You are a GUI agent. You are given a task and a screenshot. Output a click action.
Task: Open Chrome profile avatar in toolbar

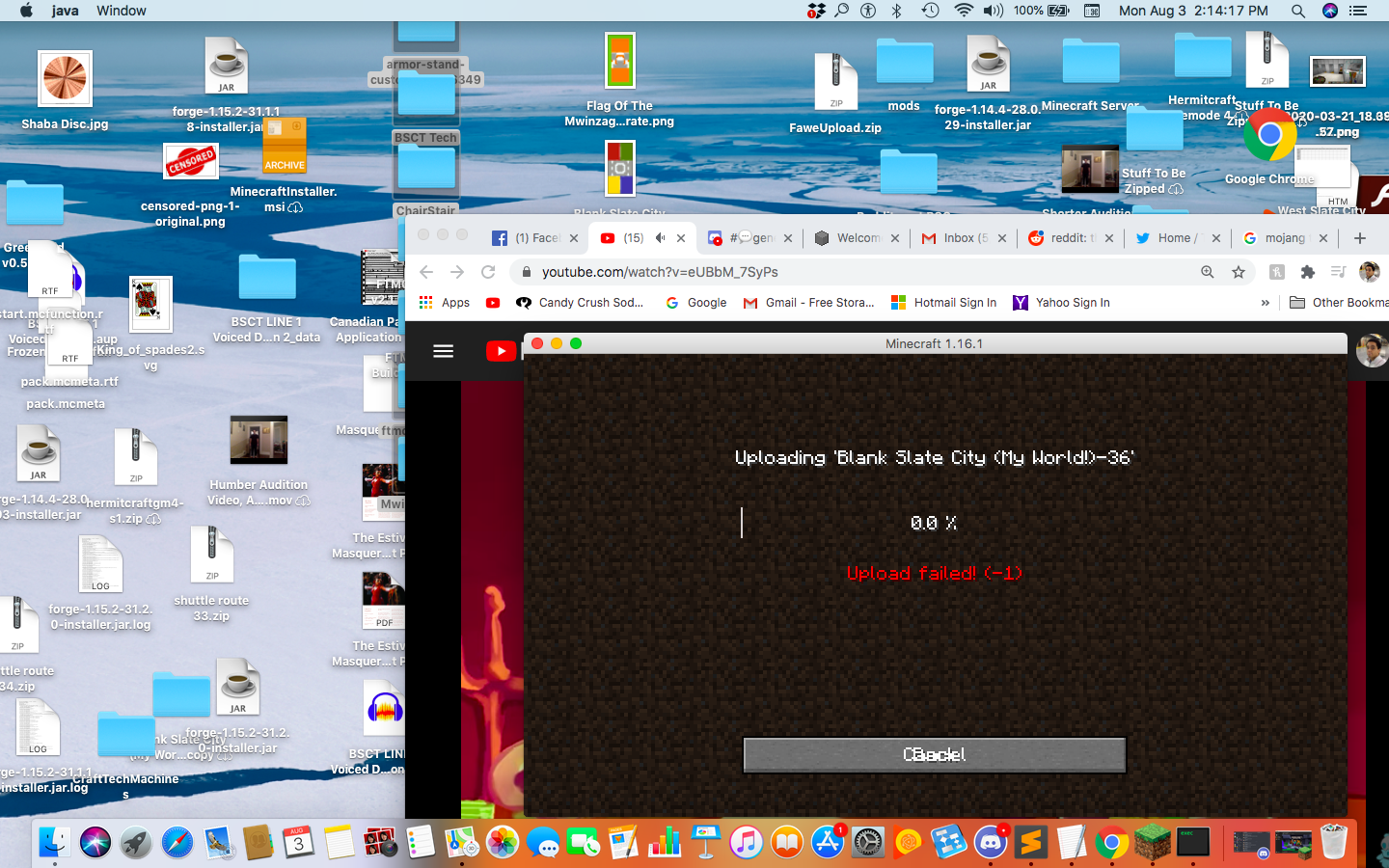pyautogui.click(x=1369, y=272)
